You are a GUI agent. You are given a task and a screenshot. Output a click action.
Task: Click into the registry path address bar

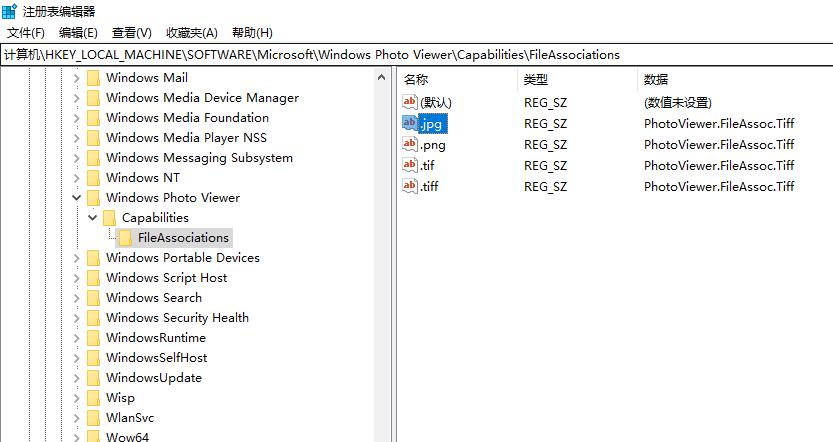click(416, 55)
